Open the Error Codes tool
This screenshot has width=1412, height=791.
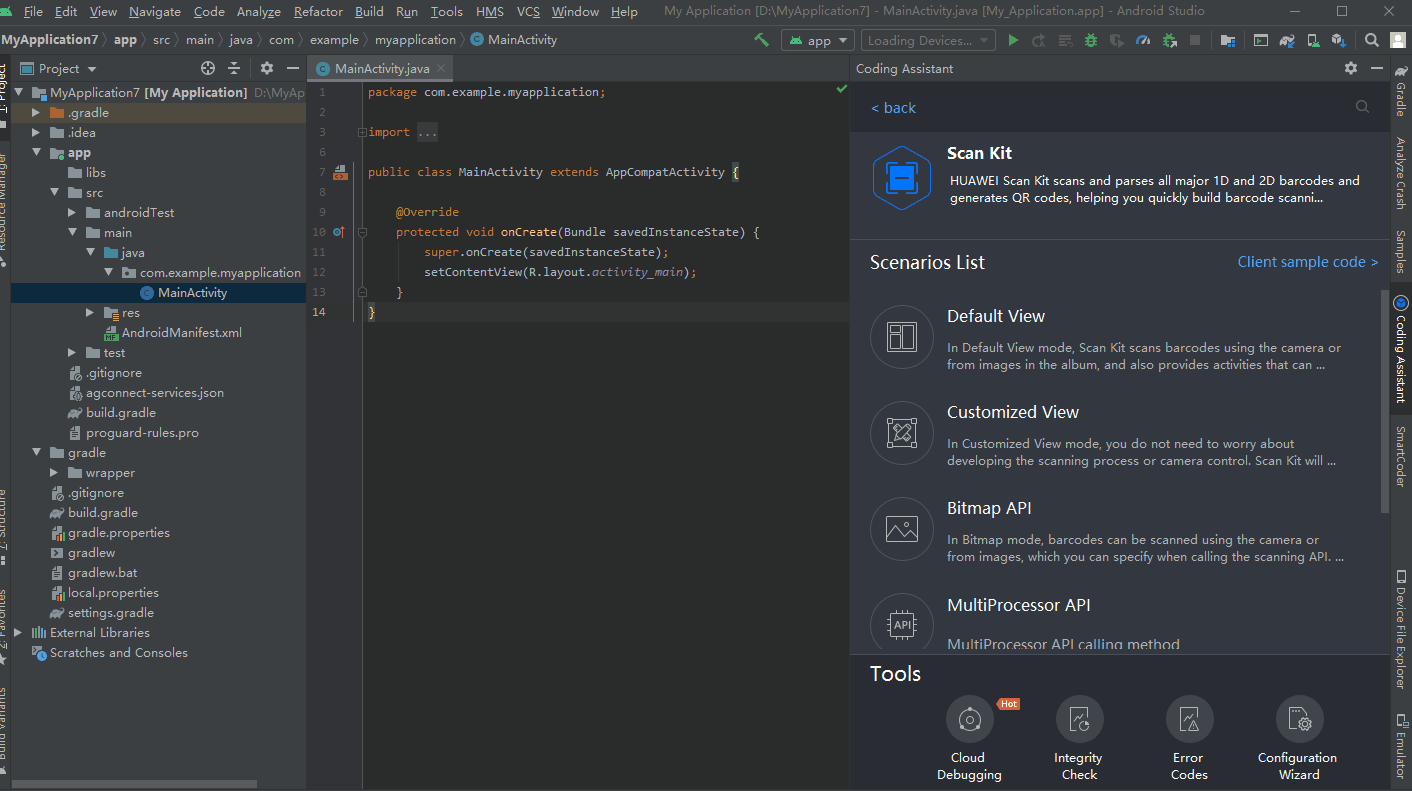(1189, 738)
